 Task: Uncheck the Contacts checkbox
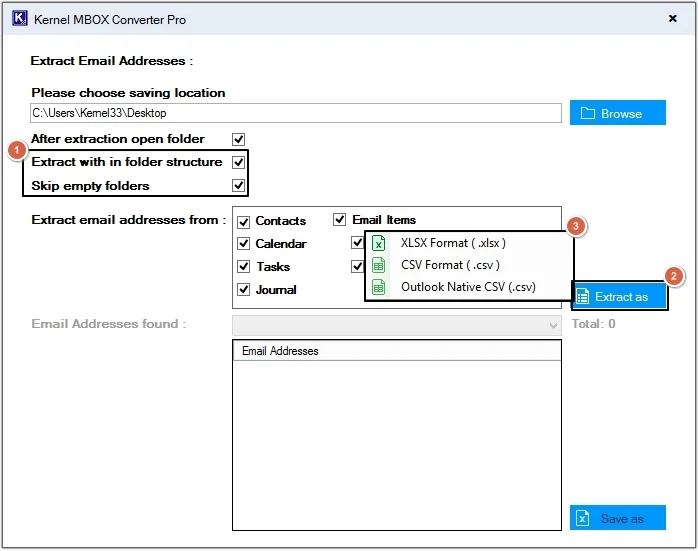[243, 222]
